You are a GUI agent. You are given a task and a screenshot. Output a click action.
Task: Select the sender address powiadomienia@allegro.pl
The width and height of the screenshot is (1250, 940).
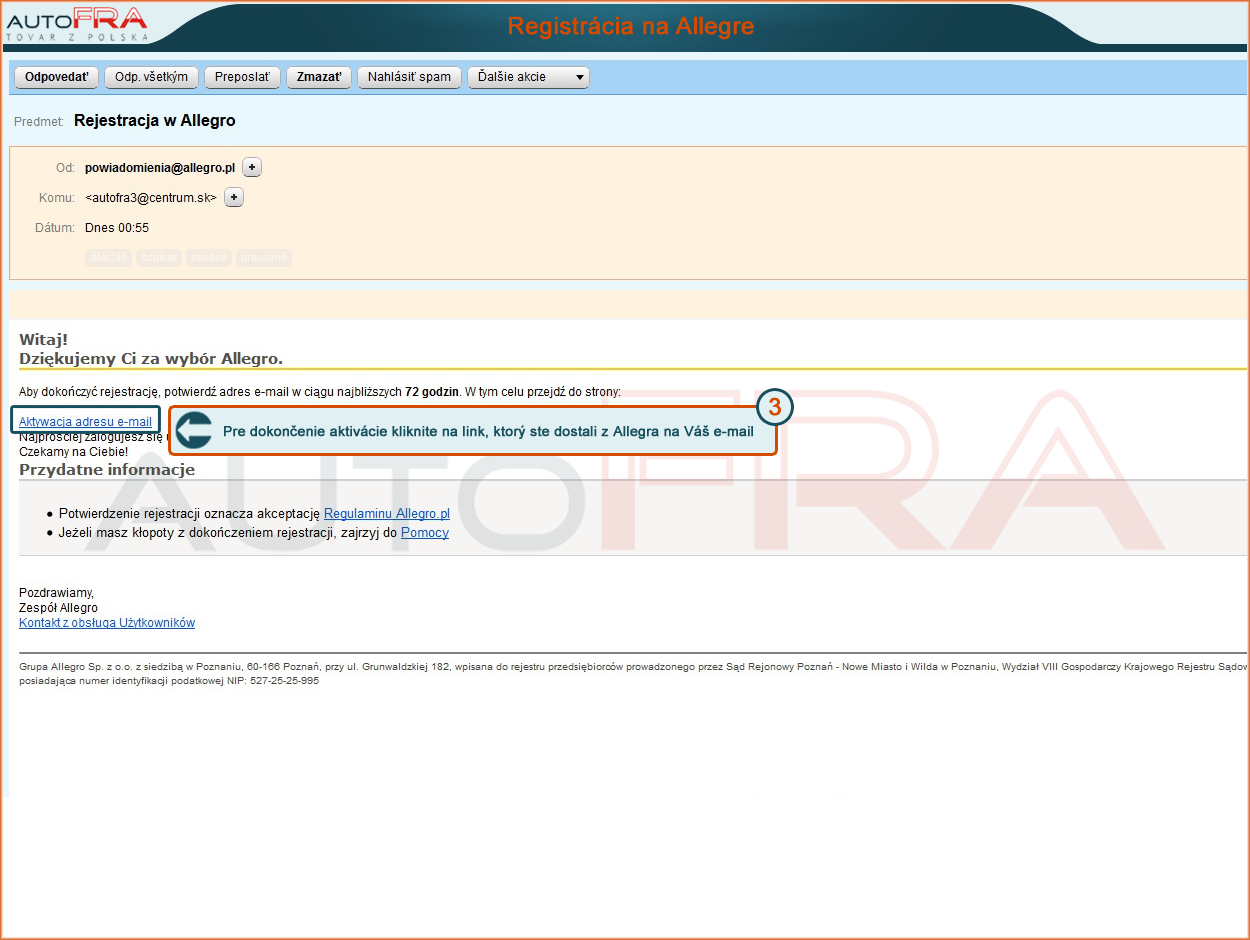point(160,168)
